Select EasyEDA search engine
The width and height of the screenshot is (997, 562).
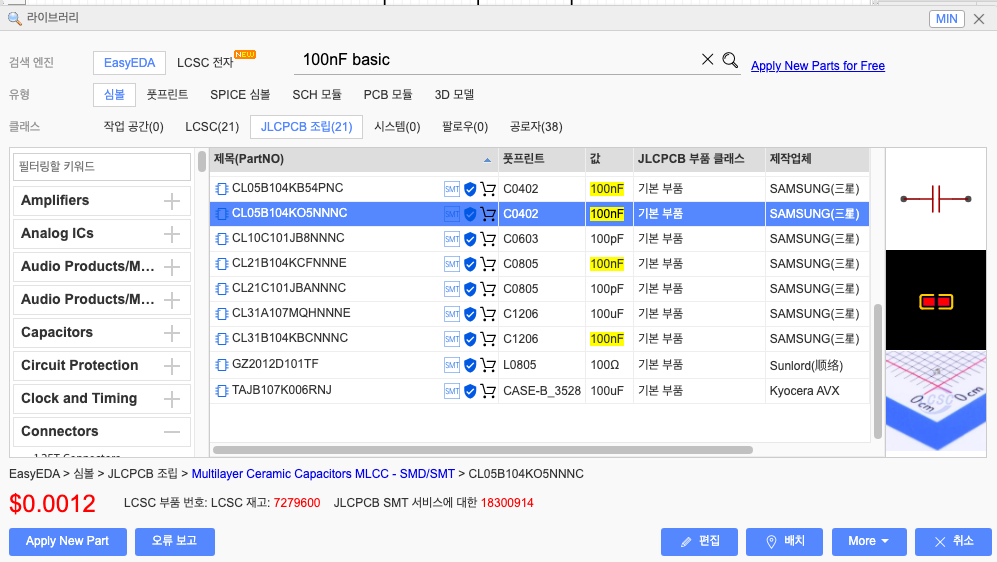pyautogui.click(x=129, y=63)
